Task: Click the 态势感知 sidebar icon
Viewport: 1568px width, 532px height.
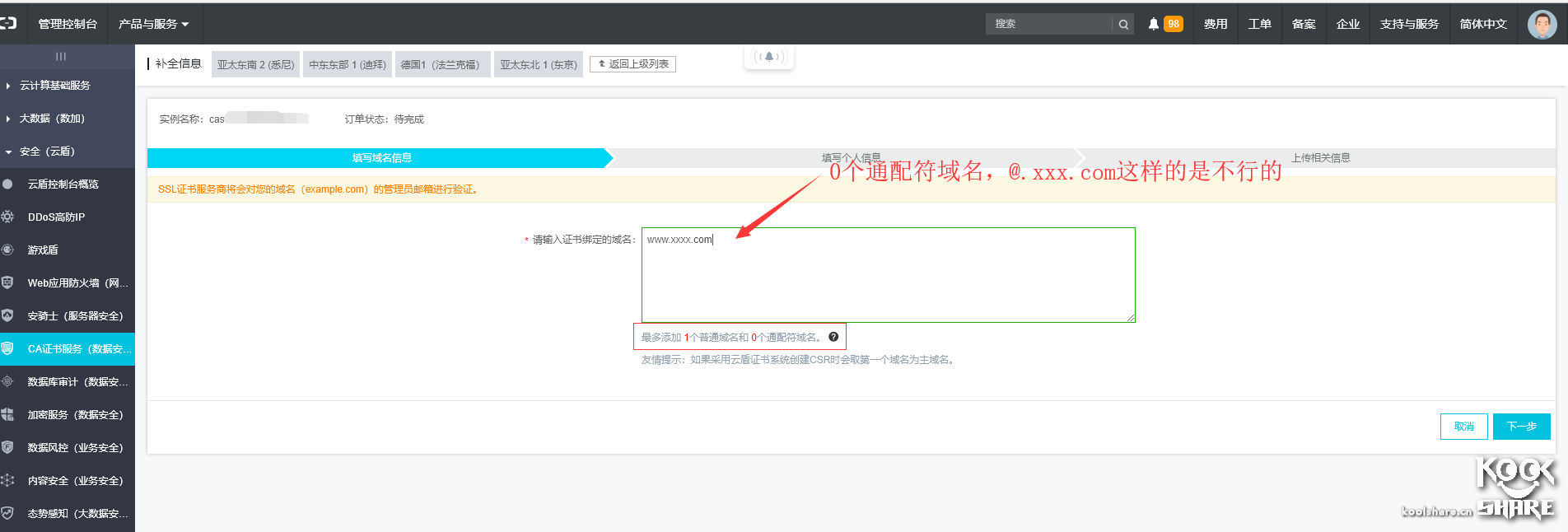Action: pyautogui.click(x=7, y=513)
